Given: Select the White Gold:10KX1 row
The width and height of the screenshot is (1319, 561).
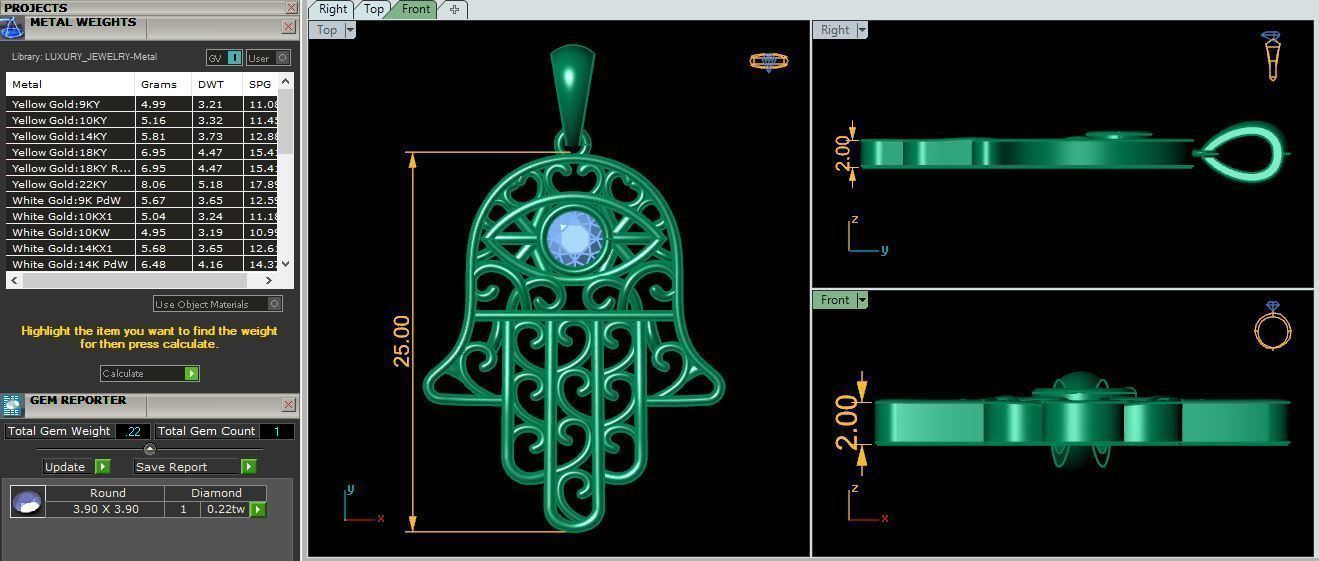Looking at the screenshot, I should tap(142, 216).
